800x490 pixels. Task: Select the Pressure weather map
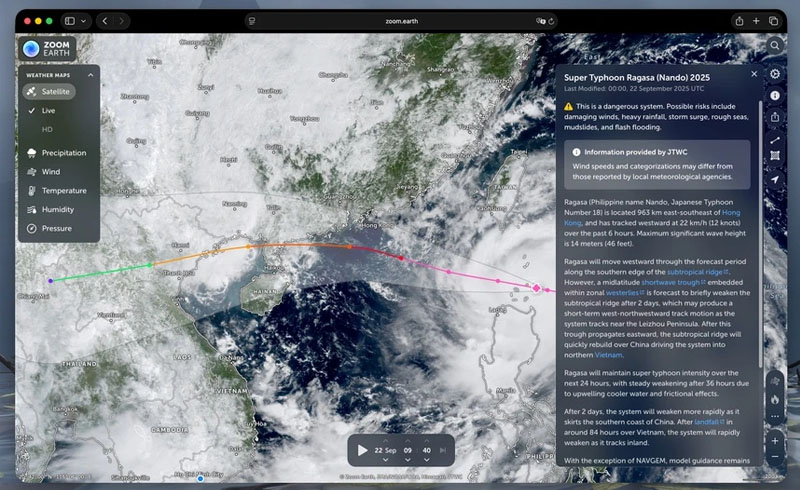tap(56, 228)
